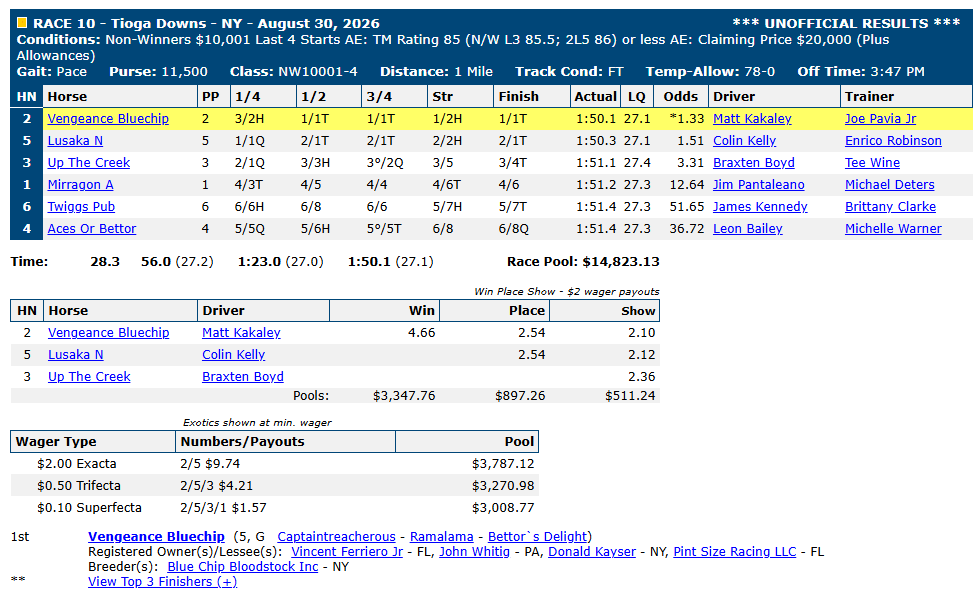Open sire Captaintreacherous link
This screenshot has height=594, width=975.
pos(336,537)
